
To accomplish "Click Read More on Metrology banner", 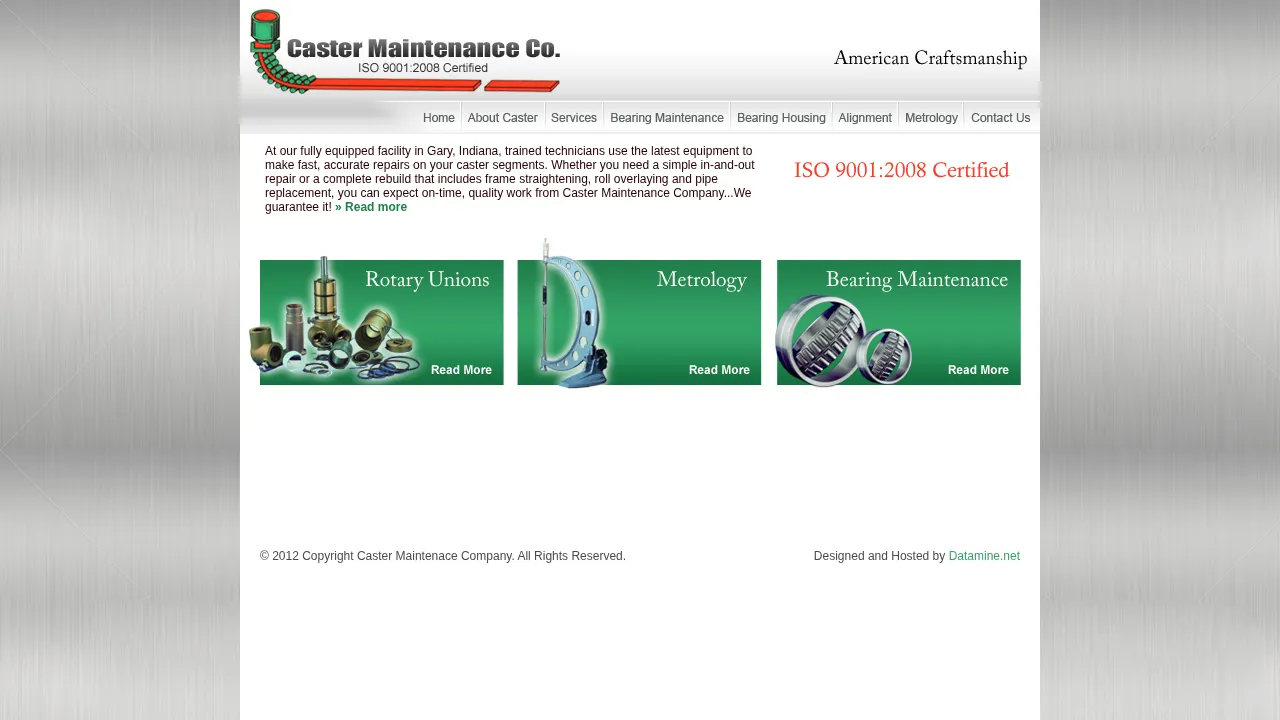I will pyautogui.click(x=719, y=370).
